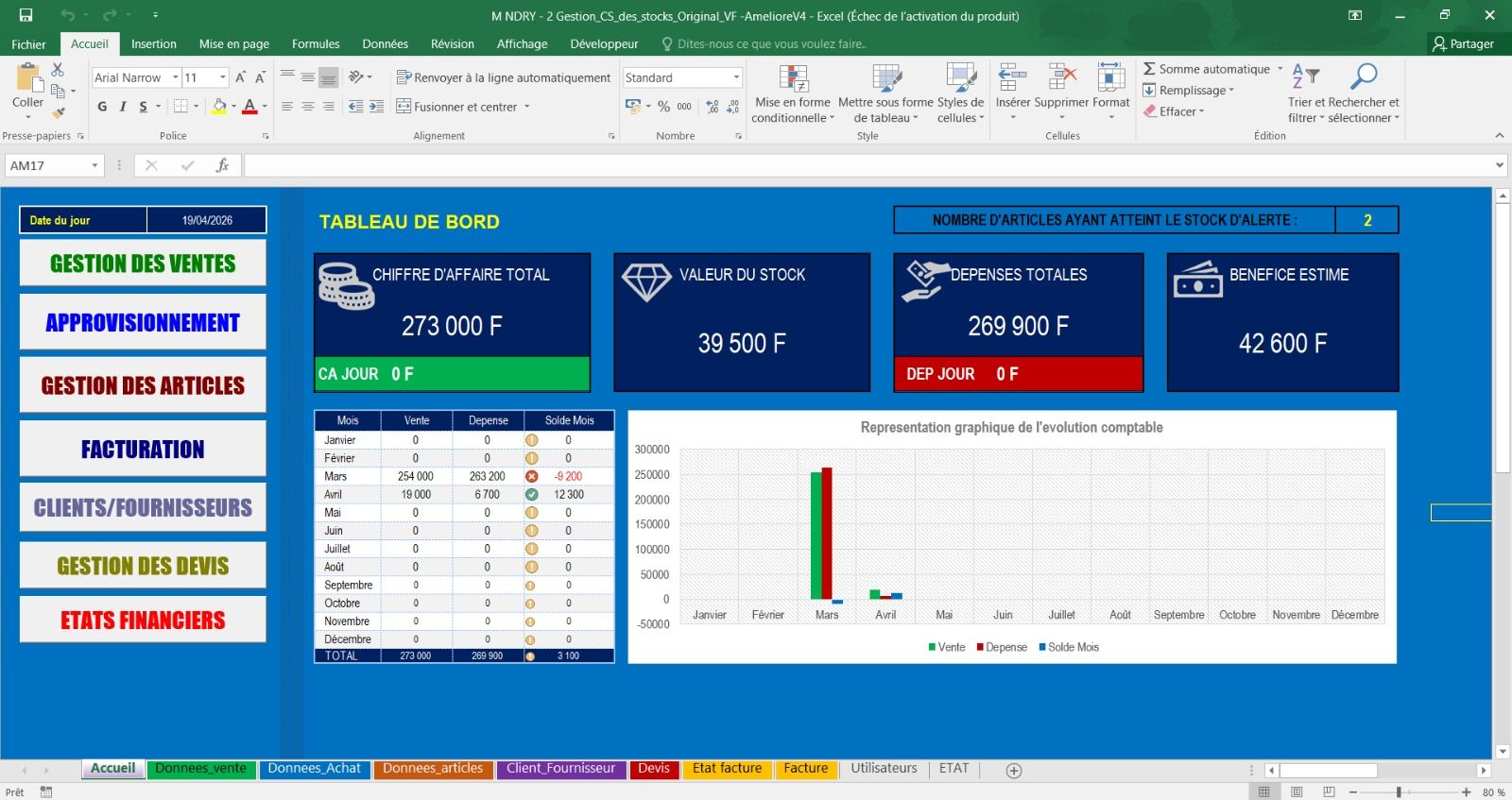The height and width of the screenshot is (800, 1512).
Task: Apply Bold formatting with G button
Action: coord(102,107)
